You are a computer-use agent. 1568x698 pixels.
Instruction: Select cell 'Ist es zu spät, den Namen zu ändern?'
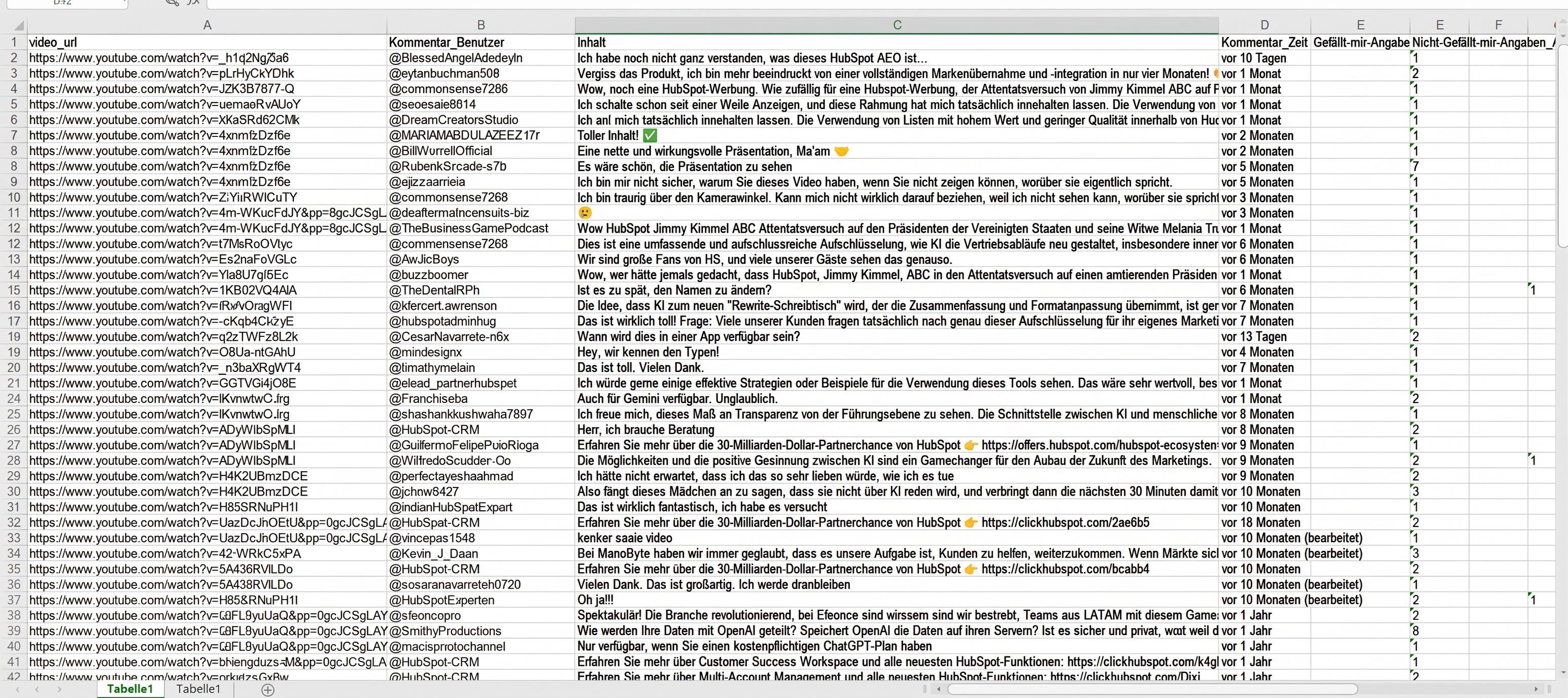pos(897,290)
